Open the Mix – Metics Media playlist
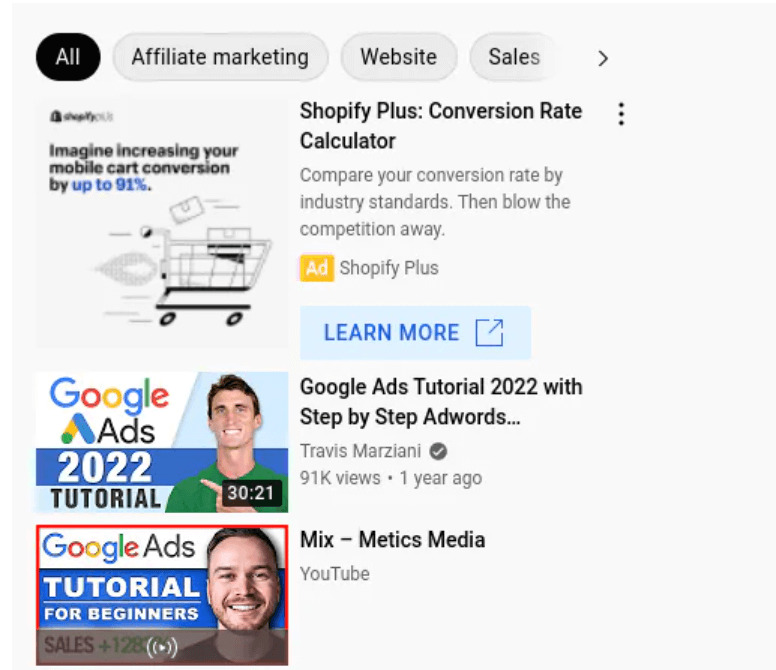776x670 pixels. pyautogui.click(x=392, y=540)
